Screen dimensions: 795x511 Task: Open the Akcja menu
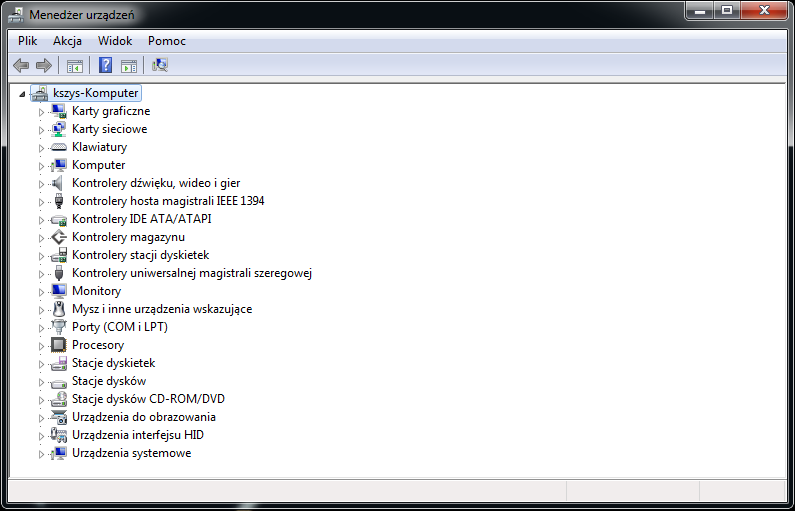coord(67,41)
